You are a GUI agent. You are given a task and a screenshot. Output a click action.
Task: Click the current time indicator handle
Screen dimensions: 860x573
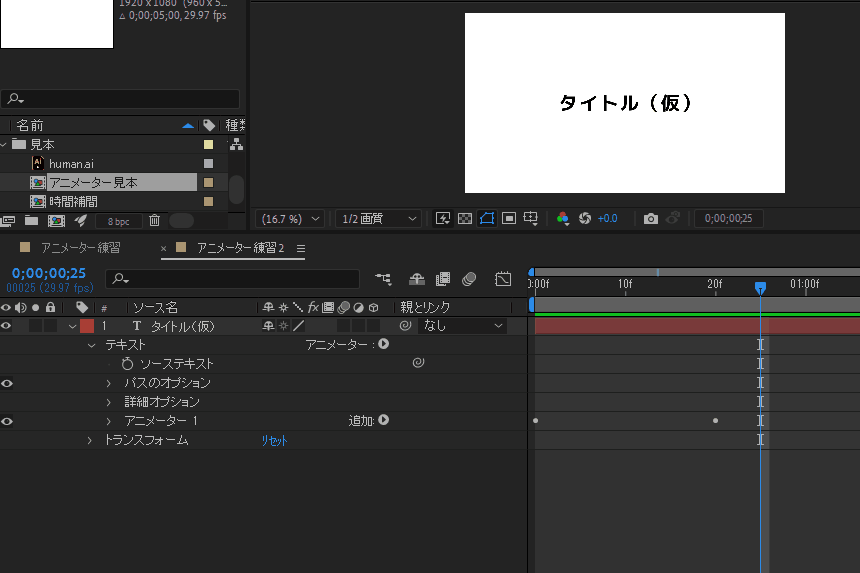tap(760, 287)
